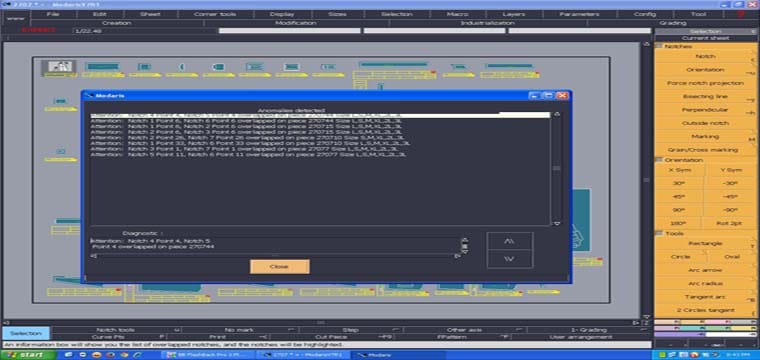Switch to the Modification tab
760x360 pixels.
(x=296, y=23)
